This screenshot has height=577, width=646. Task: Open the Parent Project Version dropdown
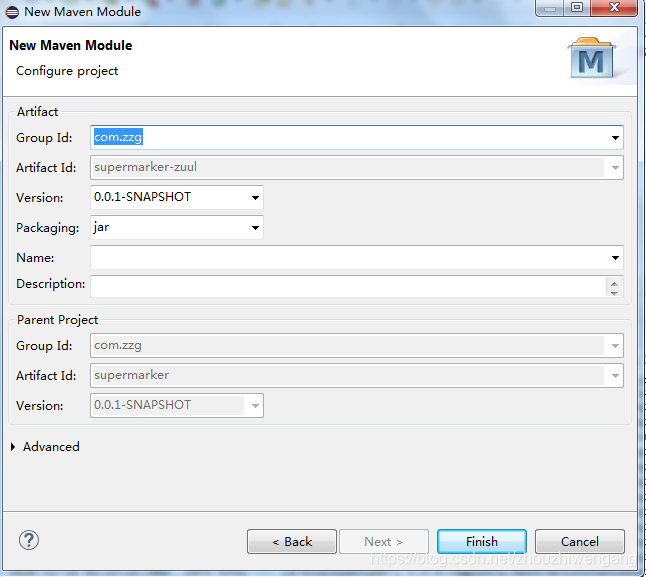tap(255, 406)
